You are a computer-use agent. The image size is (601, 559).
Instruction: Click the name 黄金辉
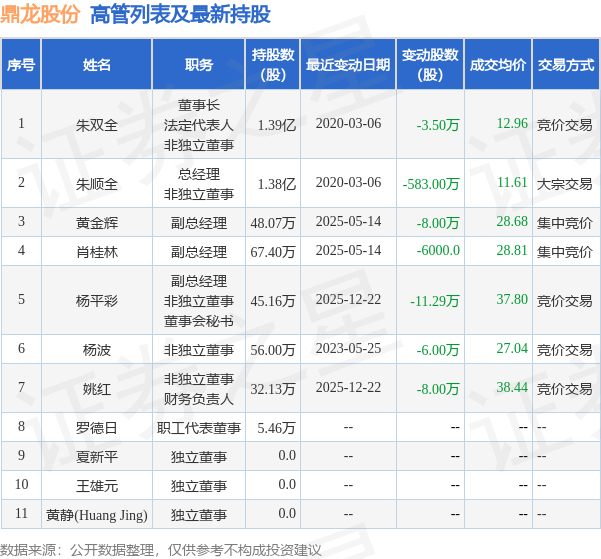coord(97,223)
